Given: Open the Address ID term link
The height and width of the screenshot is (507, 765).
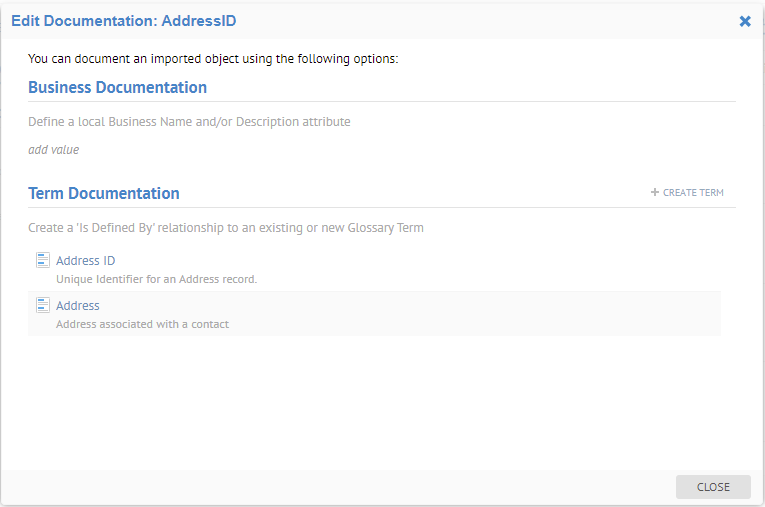Looking at the screenshot, I should [x=85, y=261].
